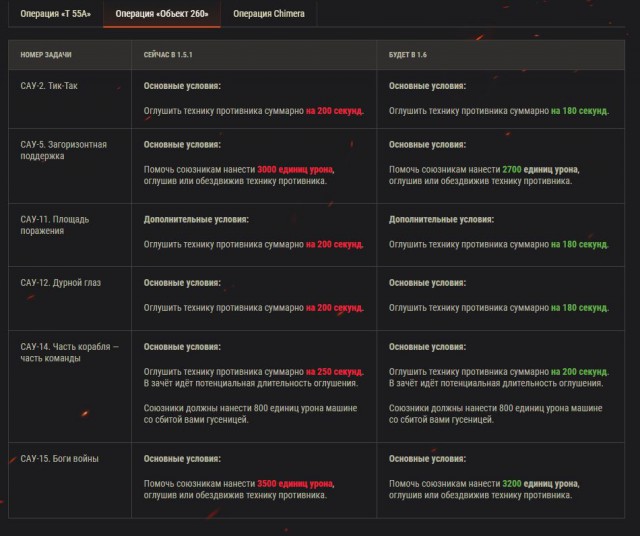Click green 'на 180 секунд' in САУ-12 row
The height and width of the screenshot is (536, 640).
pos(580,308)
